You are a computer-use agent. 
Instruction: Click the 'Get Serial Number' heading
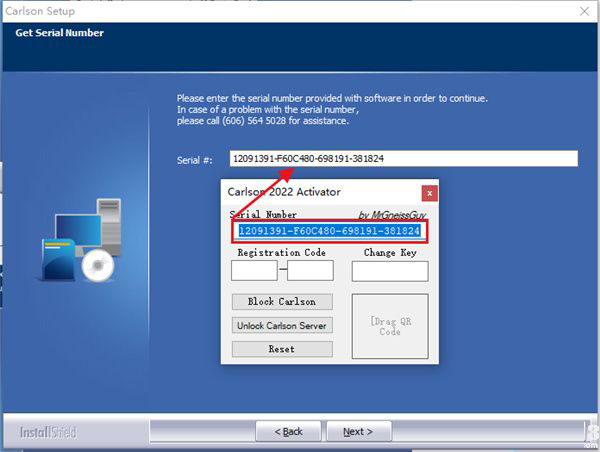point(60,33)
